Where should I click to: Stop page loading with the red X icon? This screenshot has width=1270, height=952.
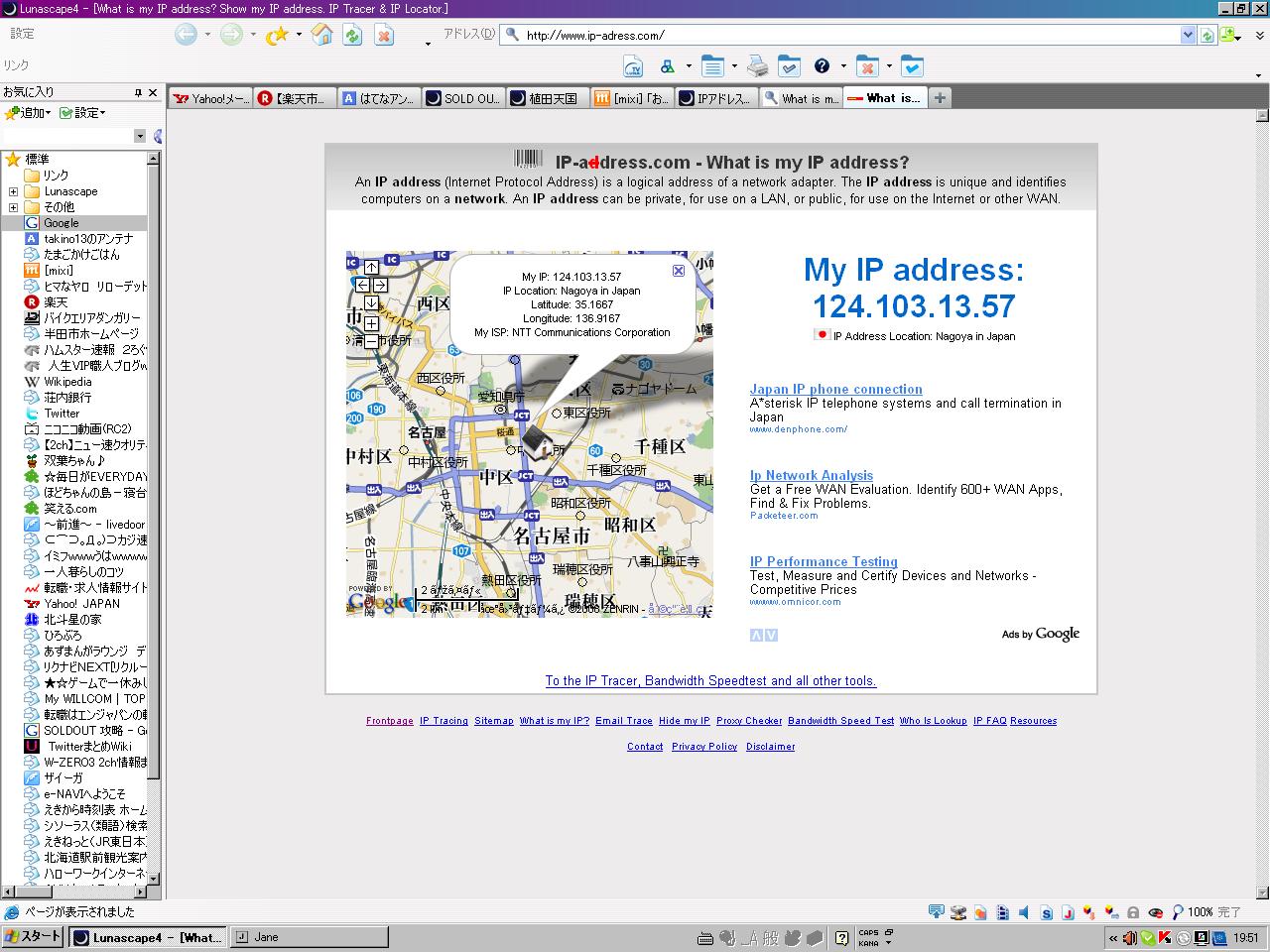(x=383, y=36)
